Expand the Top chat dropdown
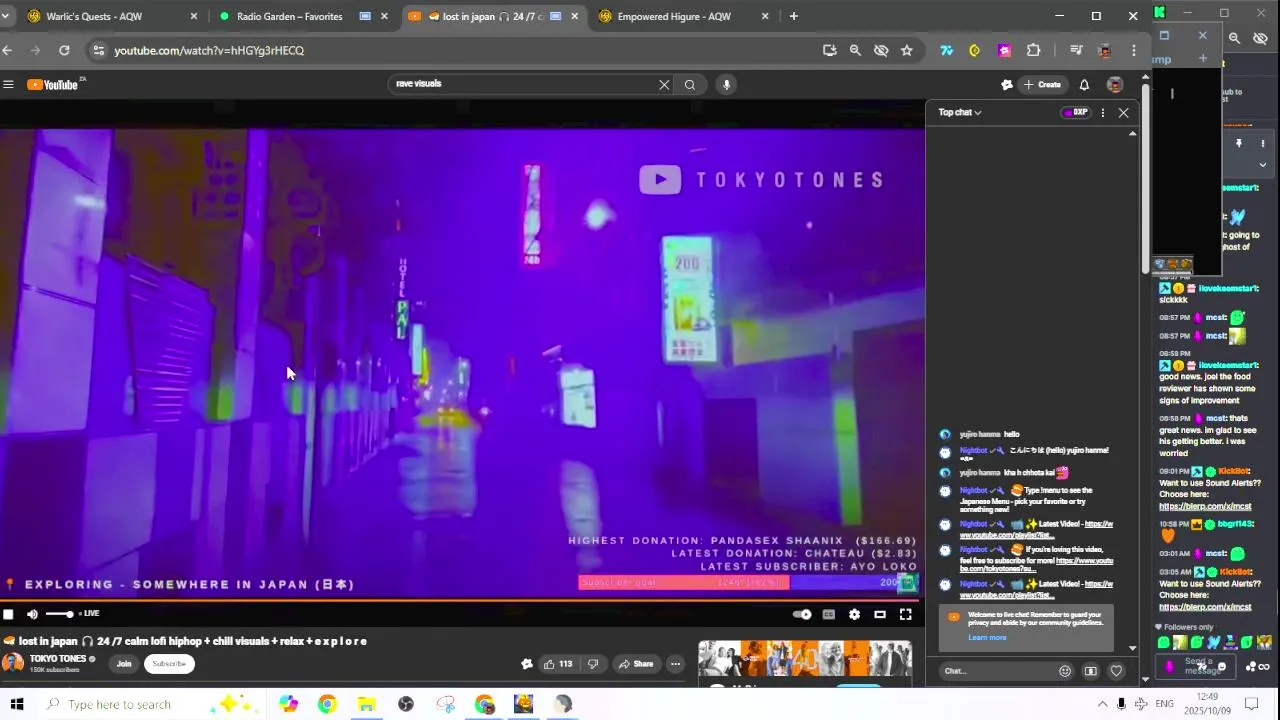1280x720 pixels. (x=960, y=112)
